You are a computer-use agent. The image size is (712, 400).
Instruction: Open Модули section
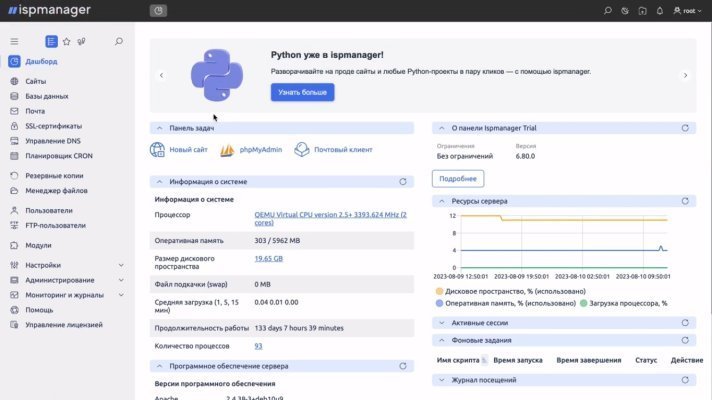[38, 245]
